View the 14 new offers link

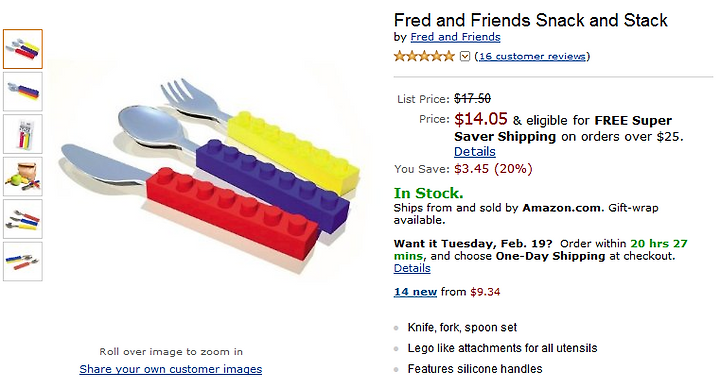coord(415,292)
